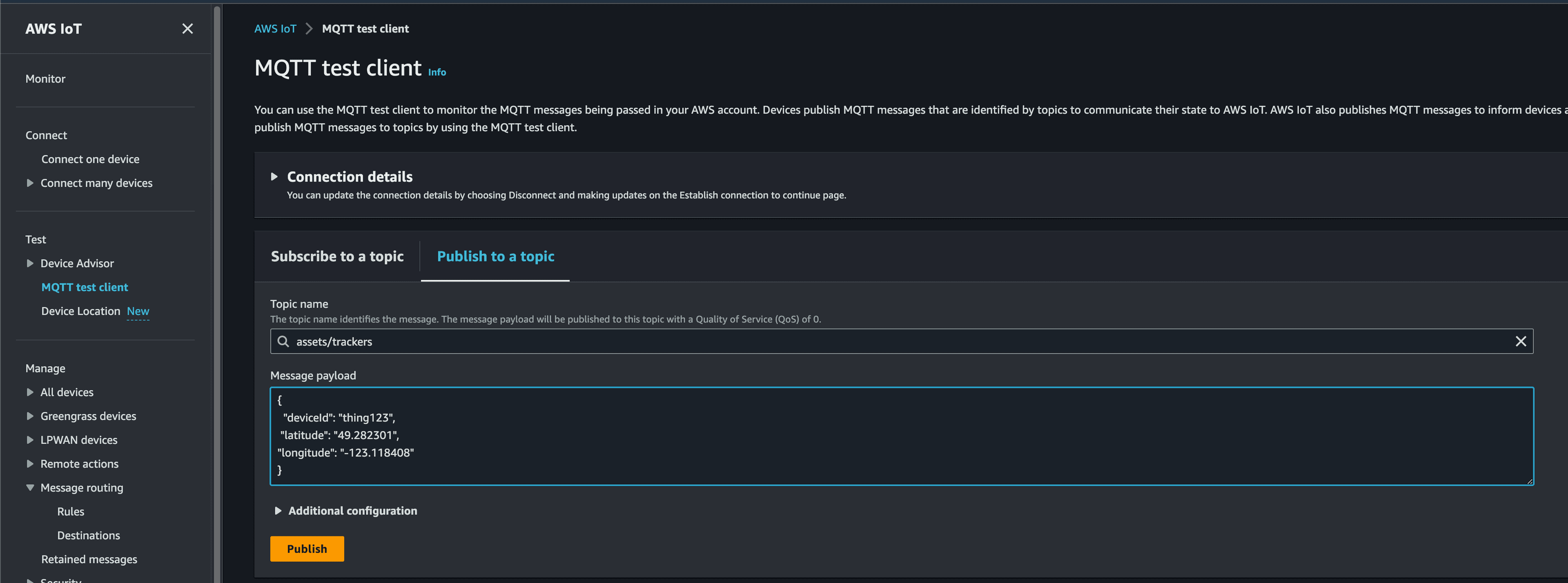Image resolution: width=1568 pixels, height=583 pixels.
Task: Click inside the Message payload textarea
Action: (902, 436)
